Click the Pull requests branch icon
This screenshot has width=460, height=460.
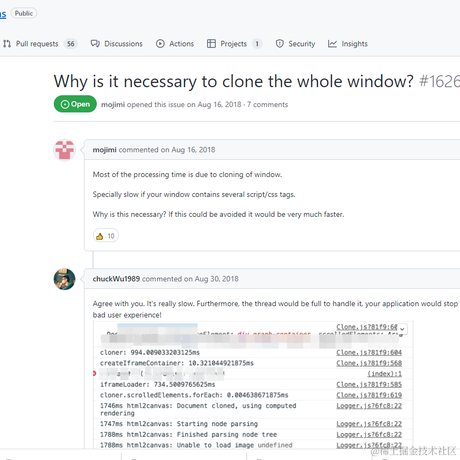coord(7,44)
